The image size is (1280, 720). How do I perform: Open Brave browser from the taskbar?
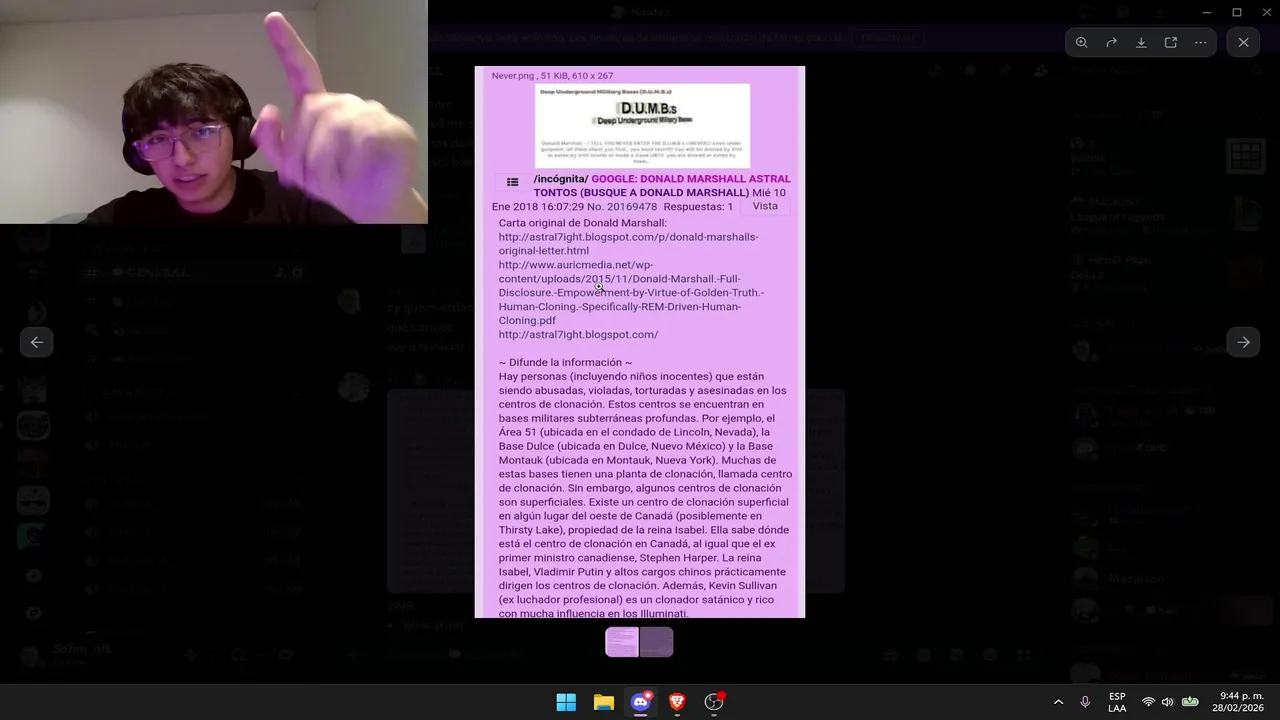[677, 702]
